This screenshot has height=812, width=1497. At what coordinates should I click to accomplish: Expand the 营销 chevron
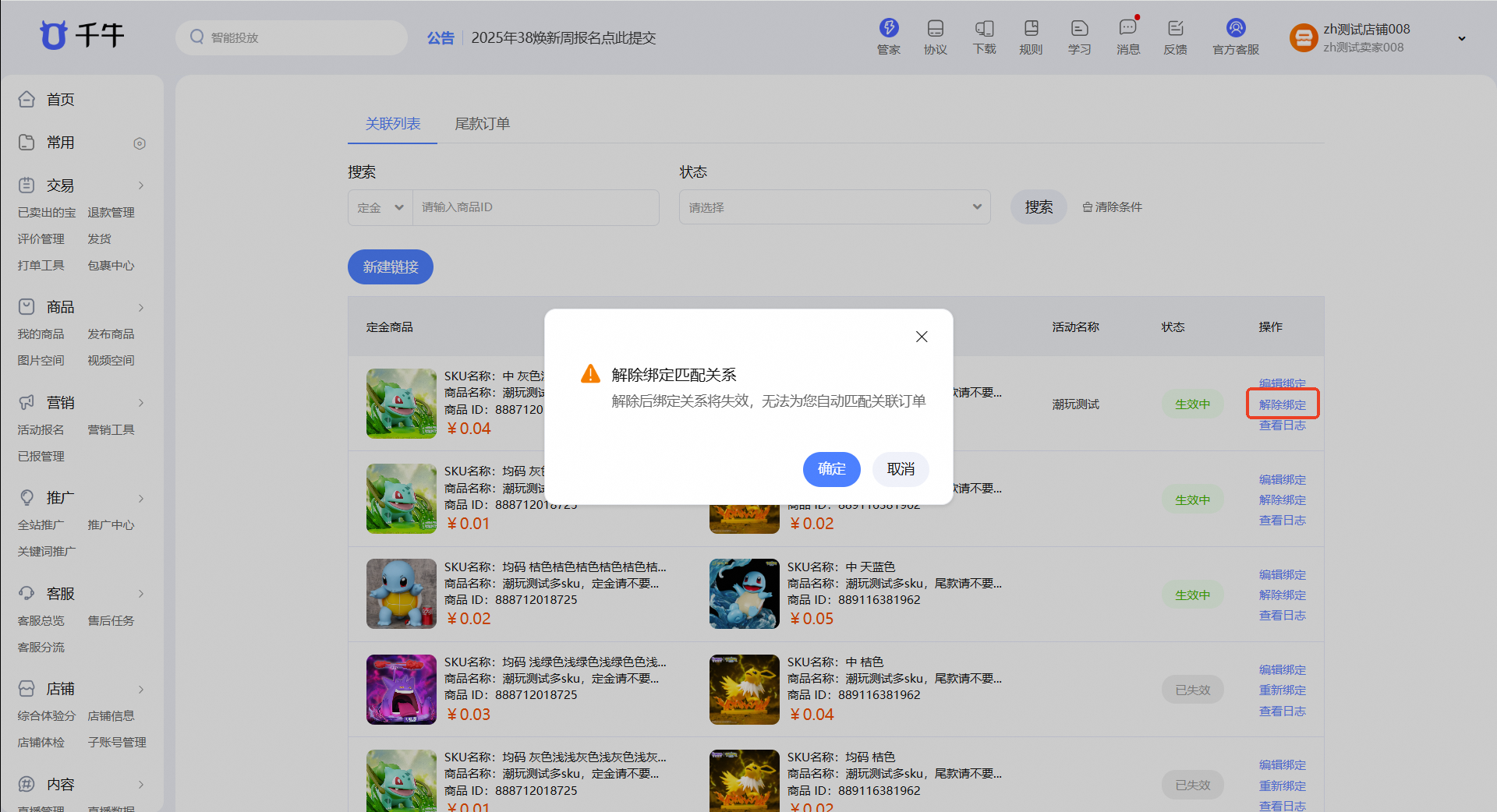(x=141, y=403)
